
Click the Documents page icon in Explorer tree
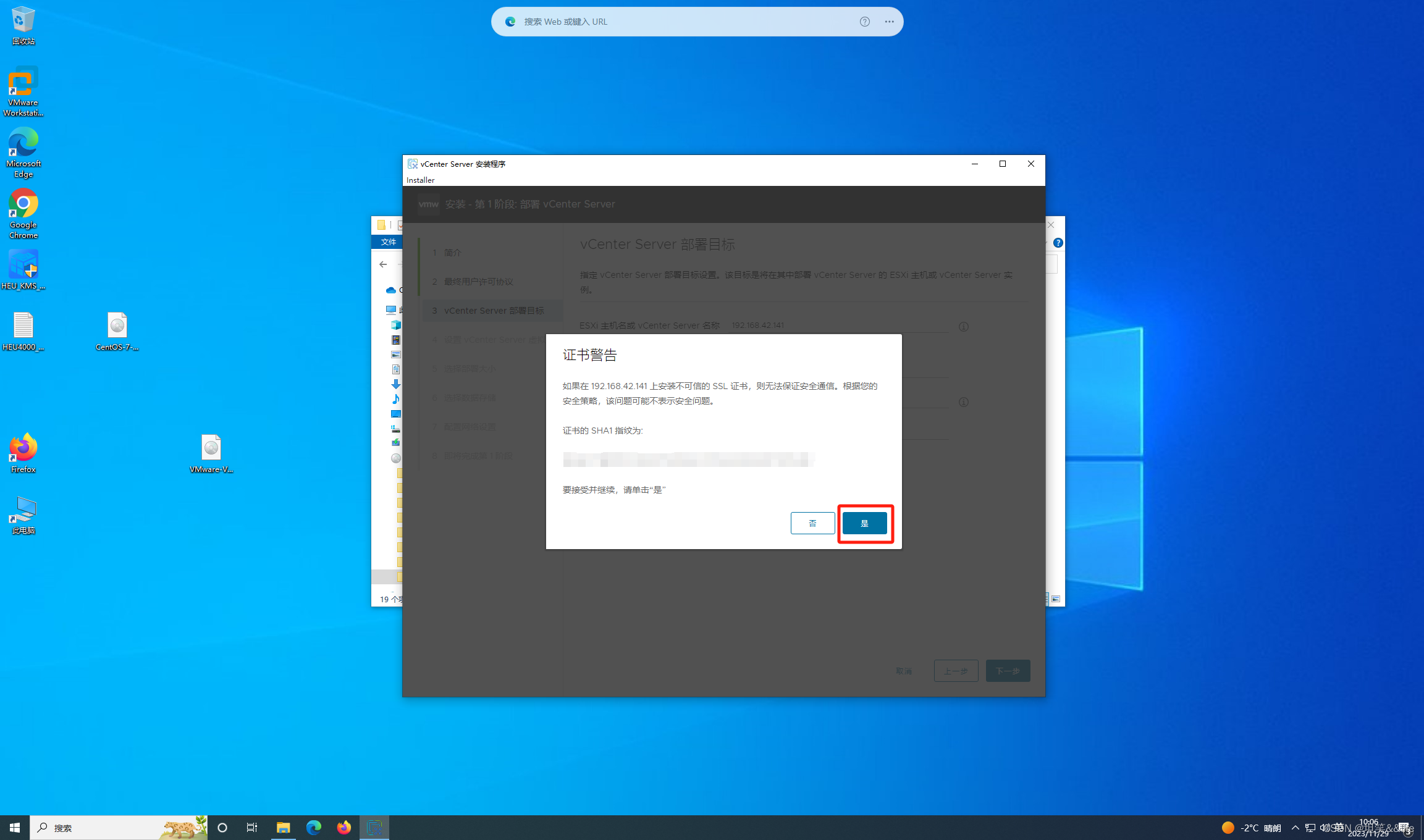[396, 369]
